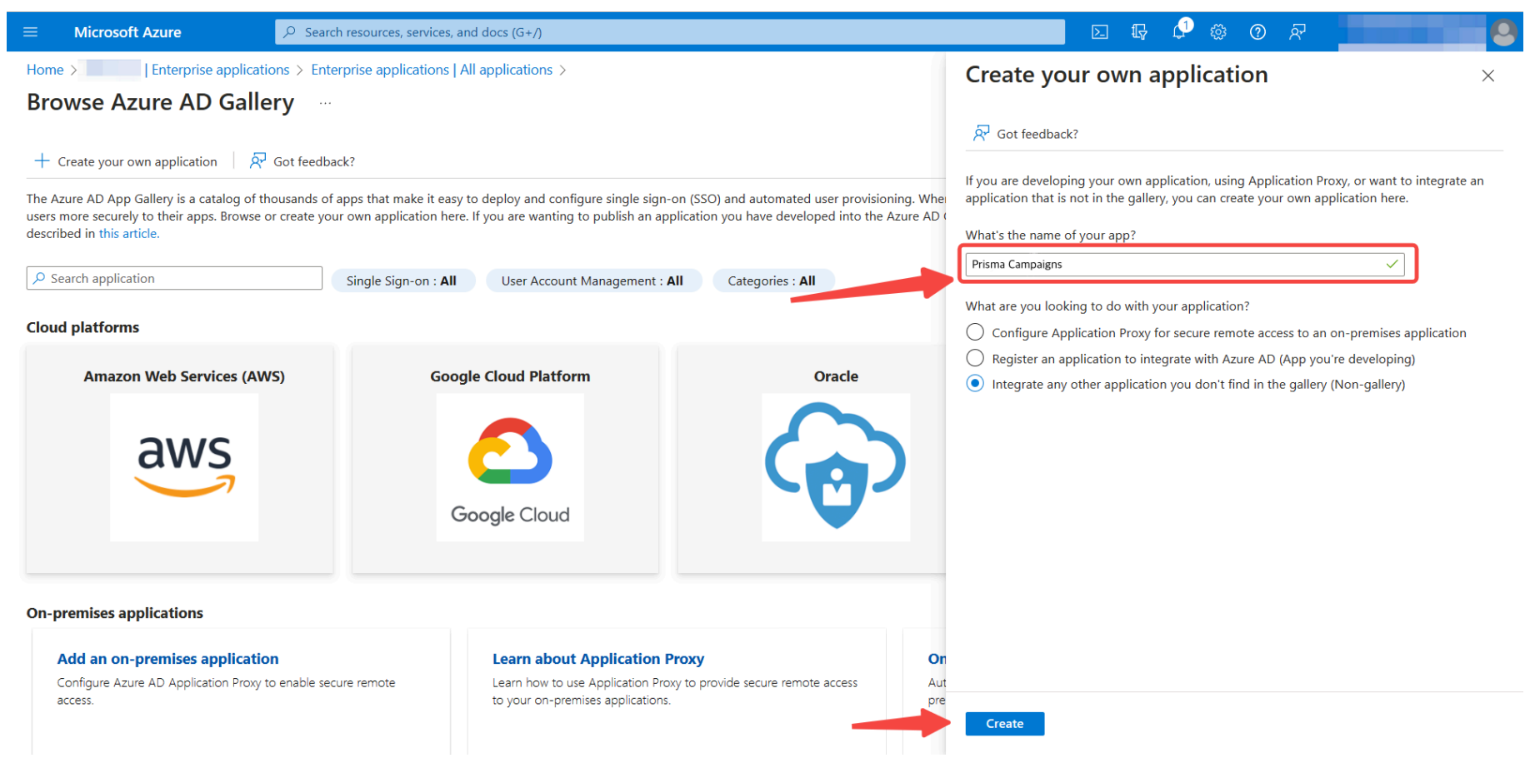Open the Categories : All filter

(x=772, y=281)
